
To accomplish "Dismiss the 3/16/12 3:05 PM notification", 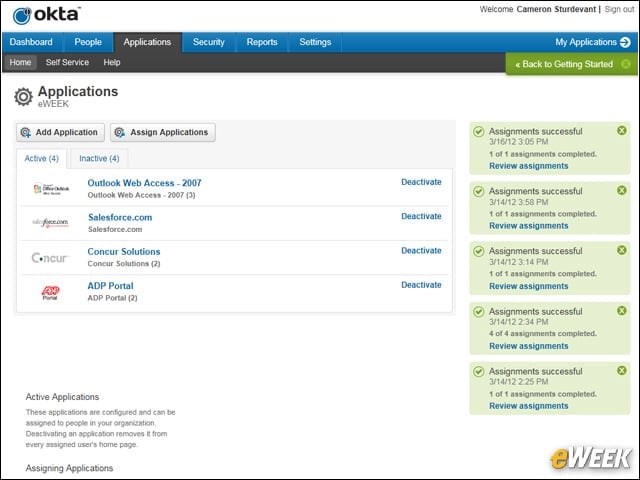I will coord(622,131).
